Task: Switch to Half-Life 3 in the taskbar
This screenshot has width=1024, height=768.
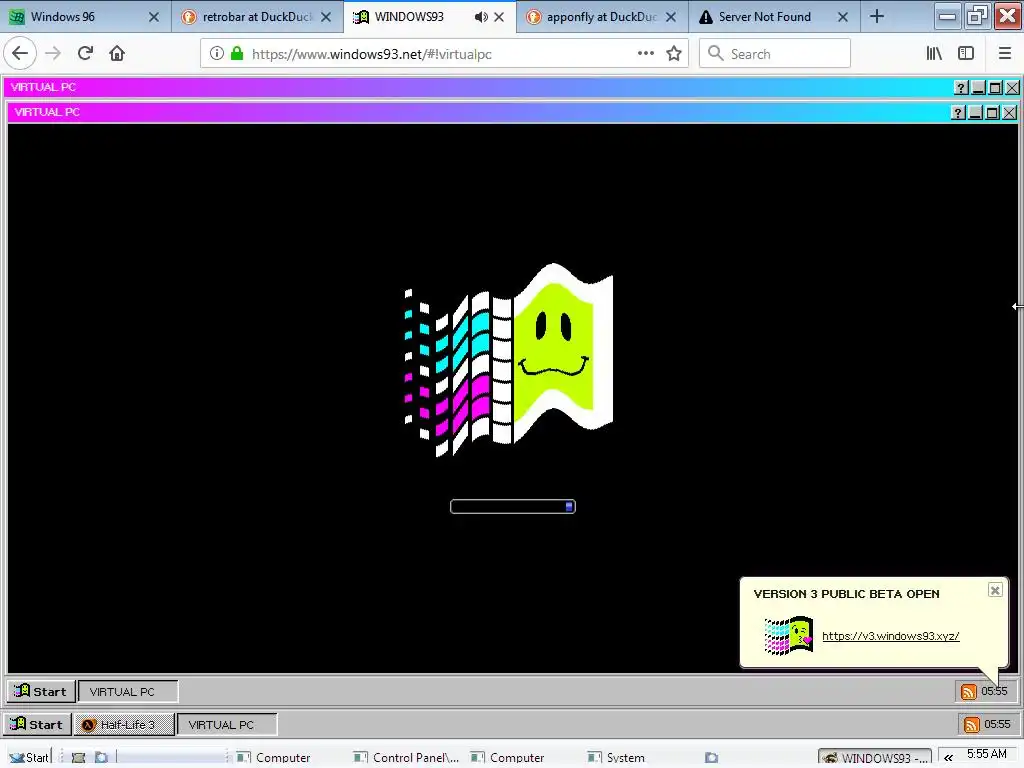Action: 124,724
